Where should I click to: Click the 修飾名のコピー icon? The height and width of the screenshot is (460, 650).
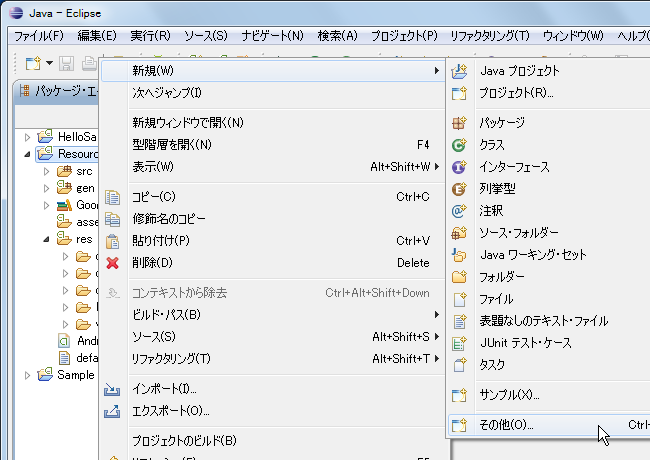[112, 219]
